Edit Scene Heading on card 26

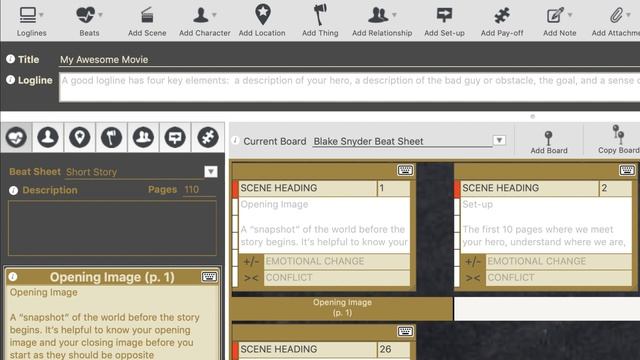[x=307, y=349]
